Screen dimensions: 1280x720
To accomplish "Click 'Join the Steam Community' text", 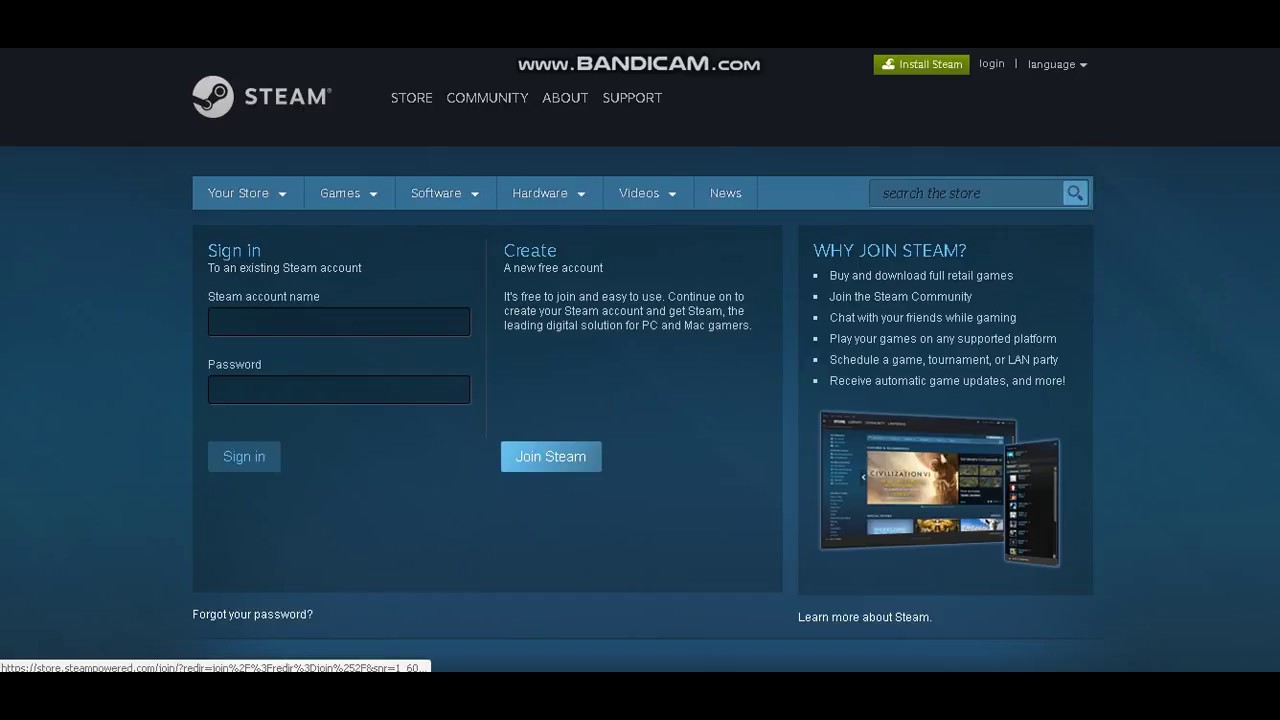I will click(x=901, y=297).
